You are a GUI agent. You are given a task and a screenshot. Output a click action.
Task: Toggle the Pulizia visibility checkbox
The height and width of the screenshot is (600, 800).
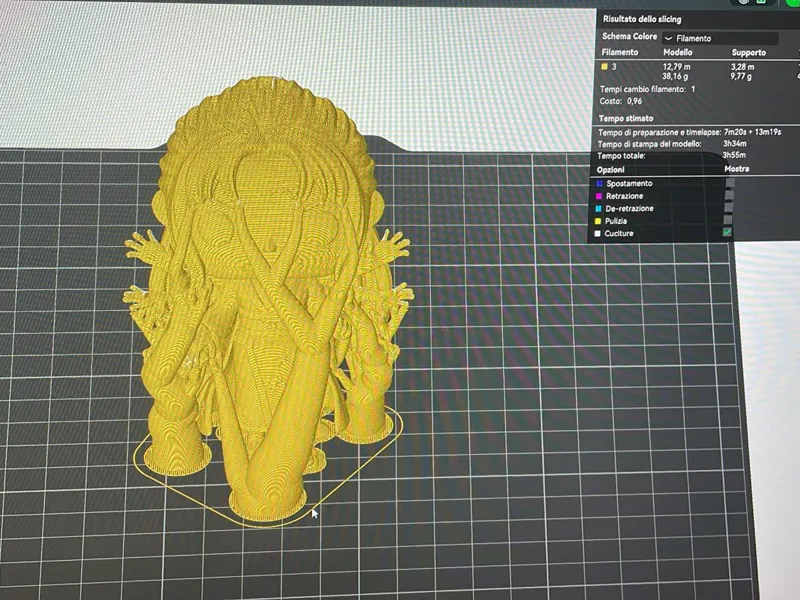728,219
